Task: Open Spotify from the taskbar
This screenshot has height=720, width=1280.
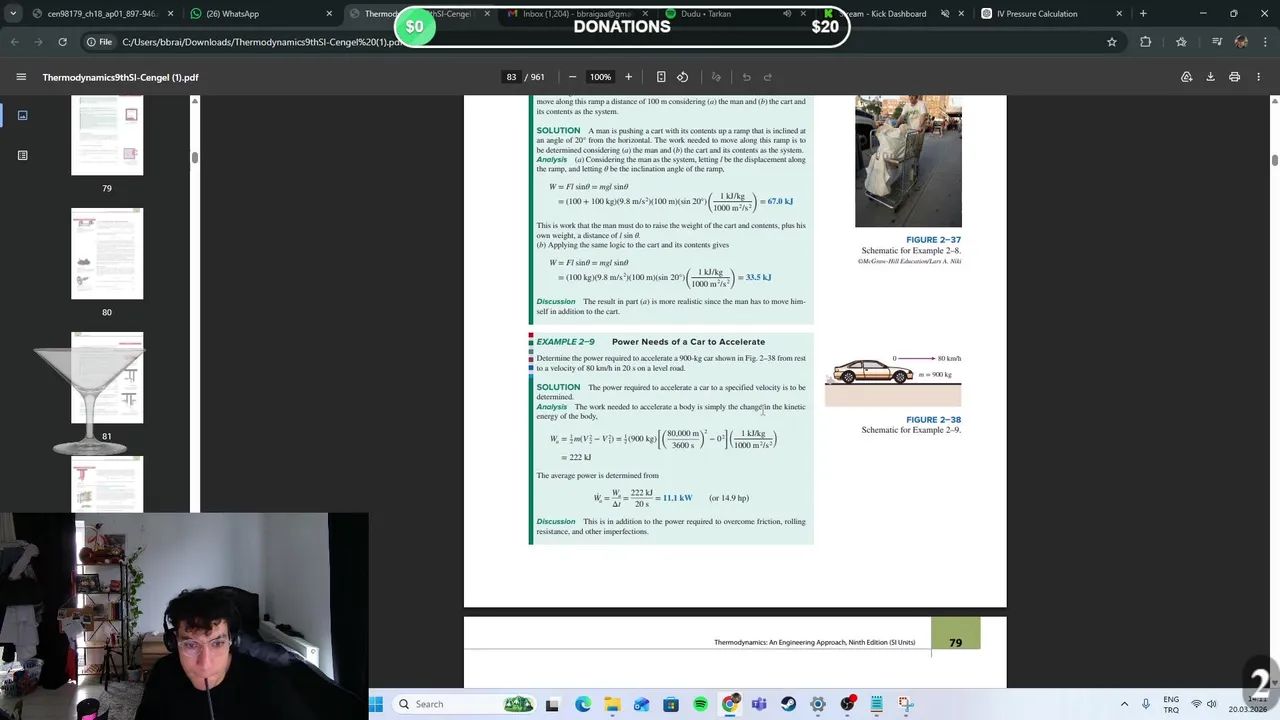Action: pos(700,704)
